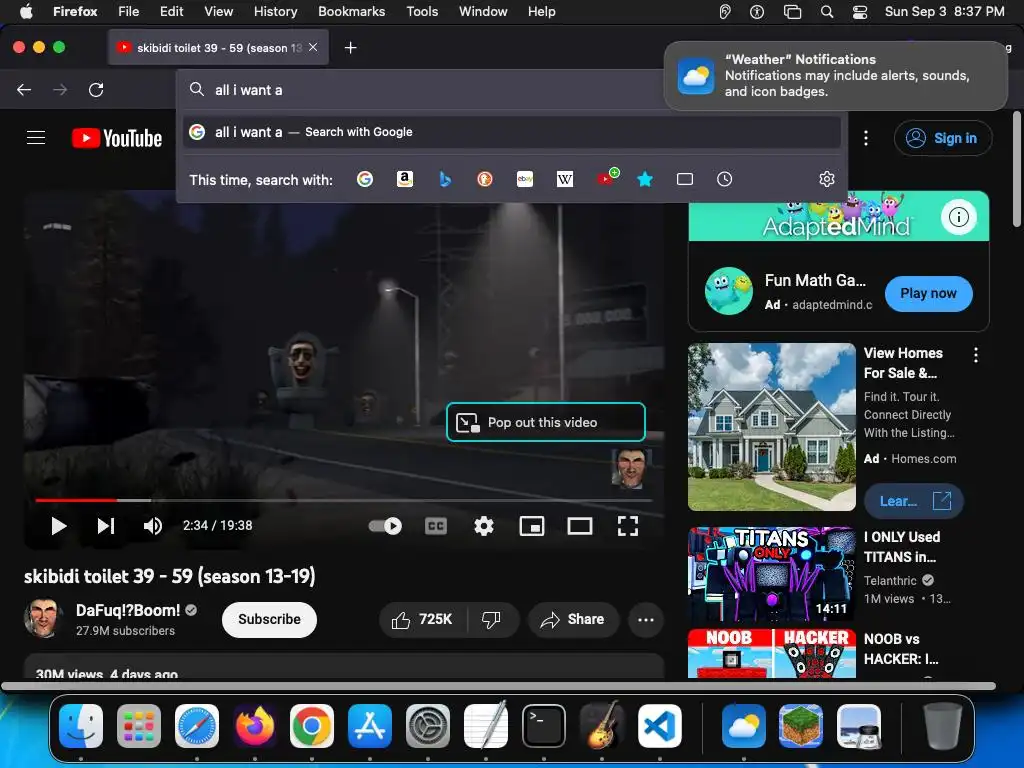Toggle closed captions CC button

point(436,526)
